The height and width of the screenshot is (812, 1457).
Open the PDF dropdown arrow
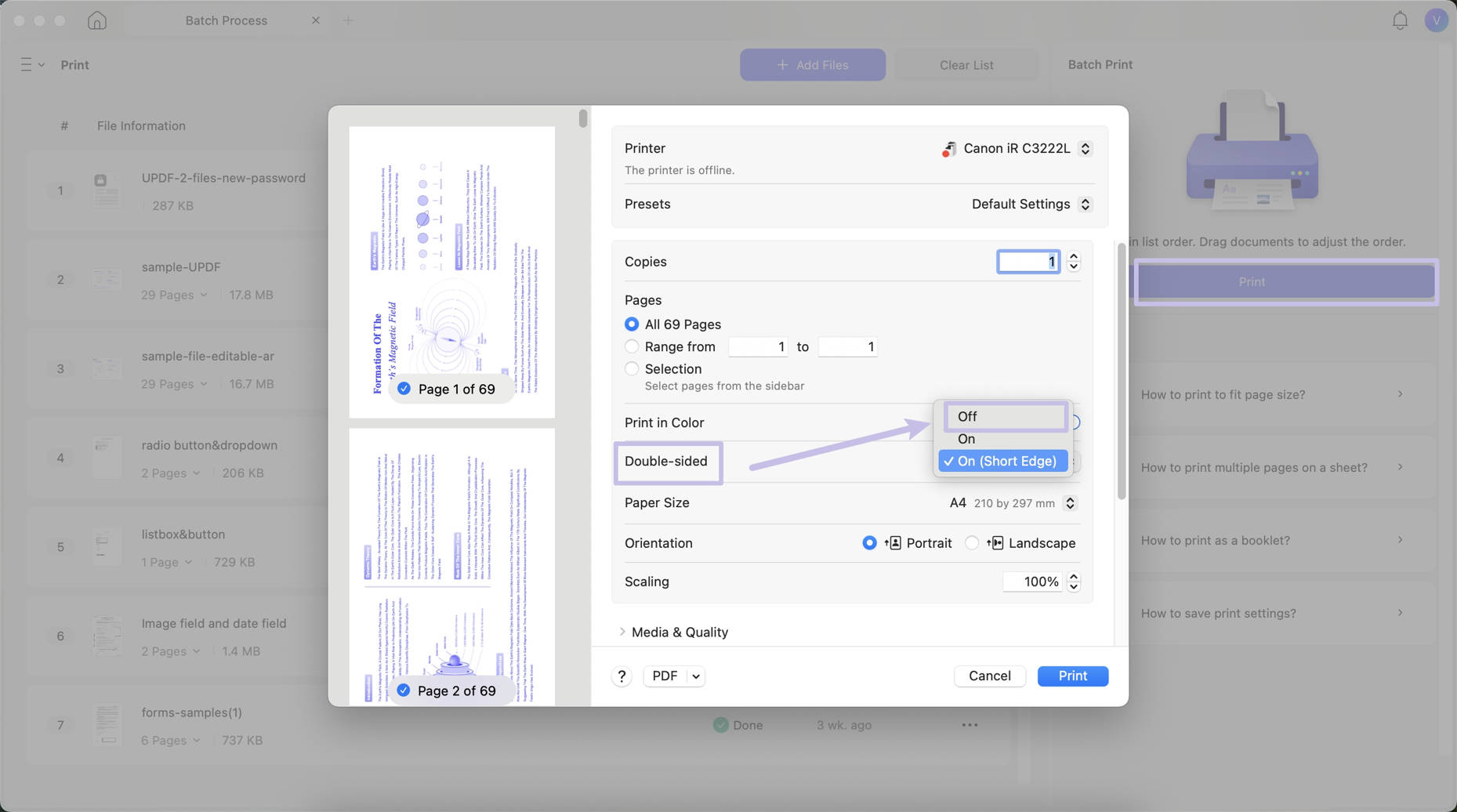point(696,676)
